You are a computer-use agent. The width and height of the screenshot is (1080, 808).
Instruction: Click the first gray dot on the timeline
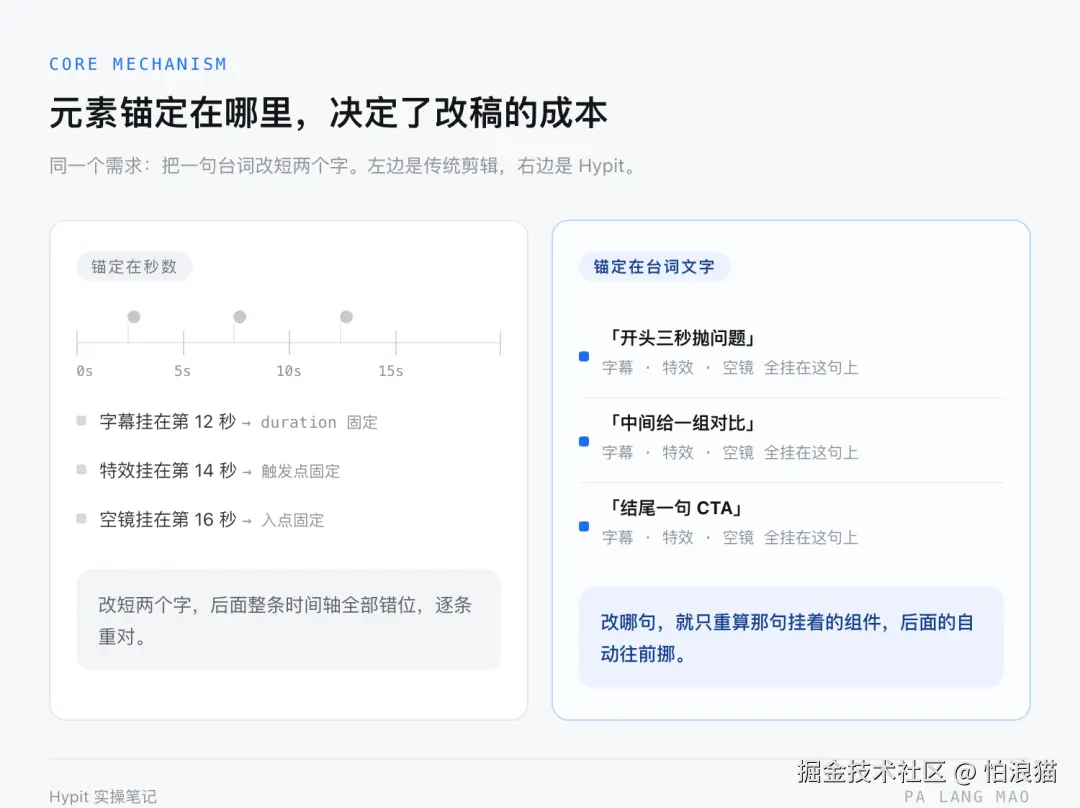(x=134, y=317)
